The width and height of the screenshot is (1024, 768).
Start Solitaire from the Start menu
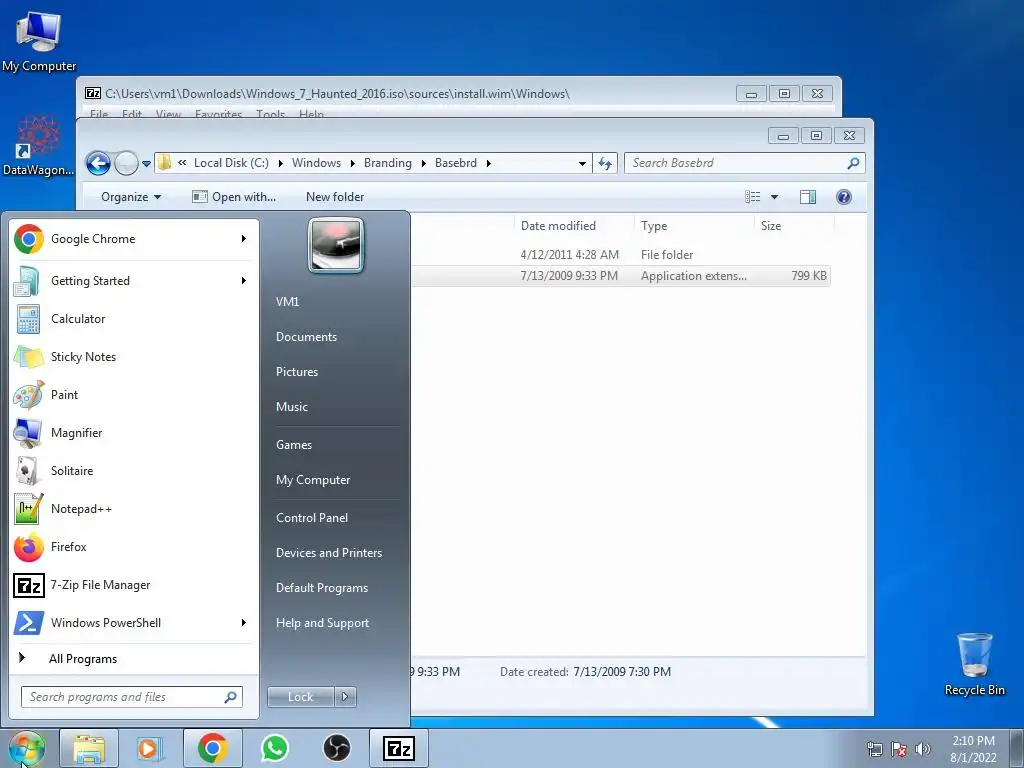[134, 471]
